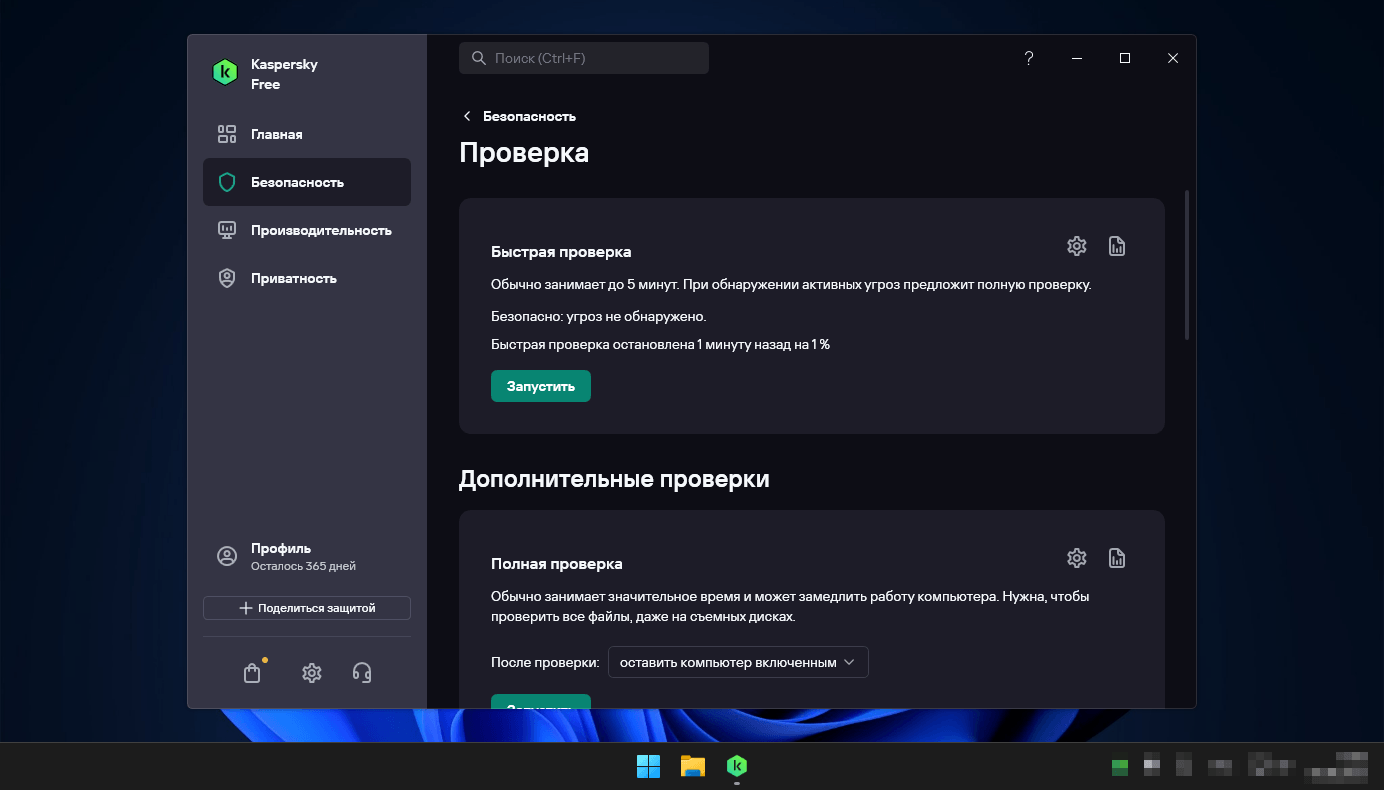Open Windows Start menu
The image size is (1384, 790).
click(648, 766)
